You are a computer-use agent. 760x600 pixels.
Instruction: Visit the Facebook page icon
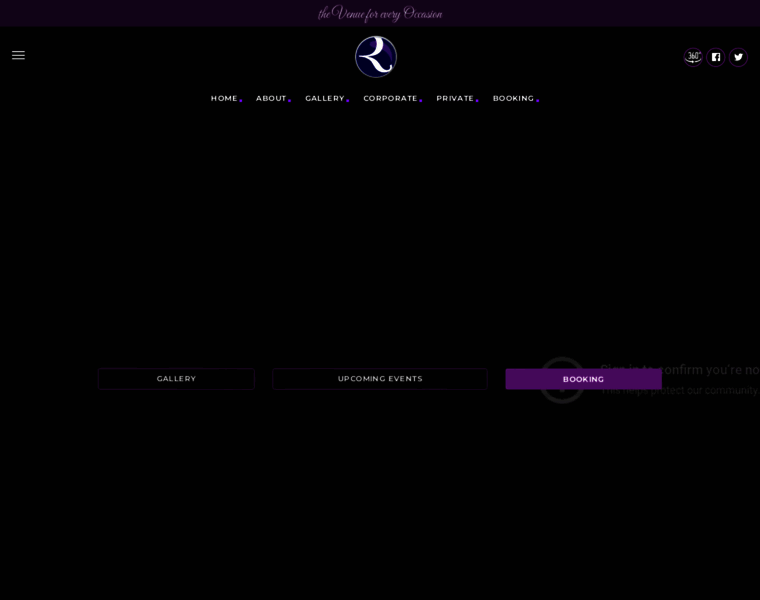tap(716, 57)
